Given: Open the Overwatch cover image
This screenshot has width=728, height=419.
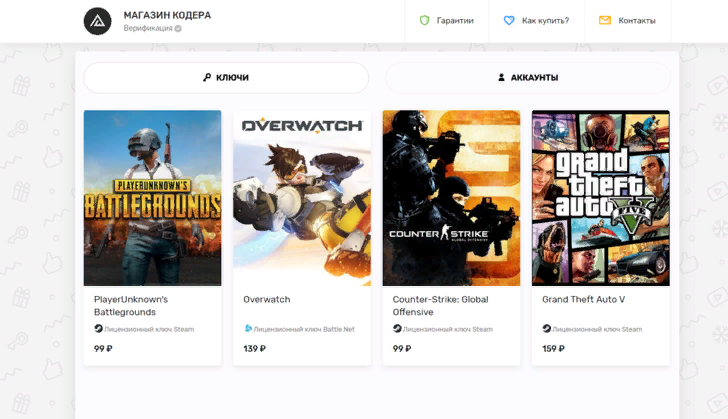Looking at the screenshot, I should click(302, 198).
